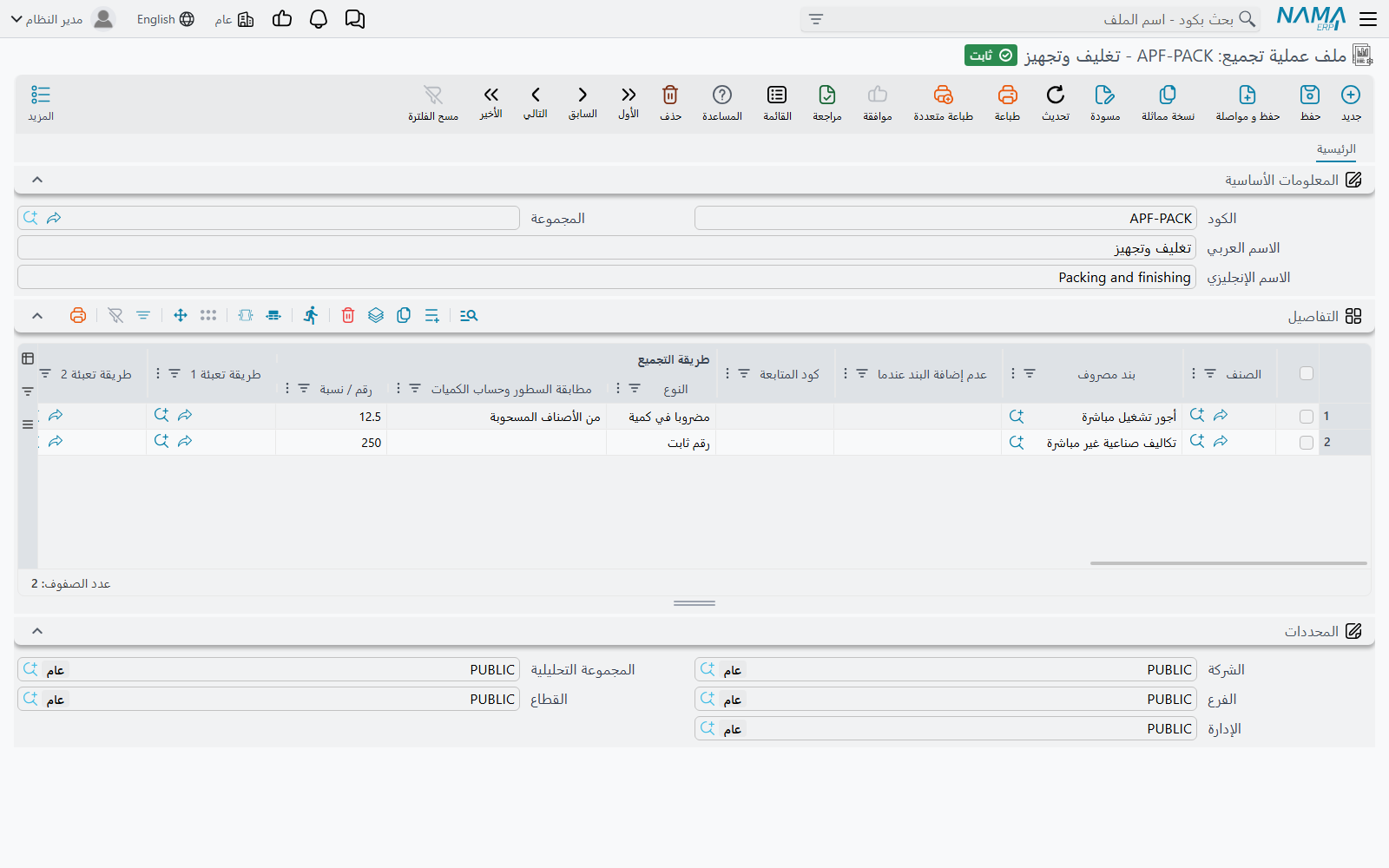Screen dimensions: 1389x868
Task: Collapse المعلومات الأساسية section
Action: click(x=37, y=180)
